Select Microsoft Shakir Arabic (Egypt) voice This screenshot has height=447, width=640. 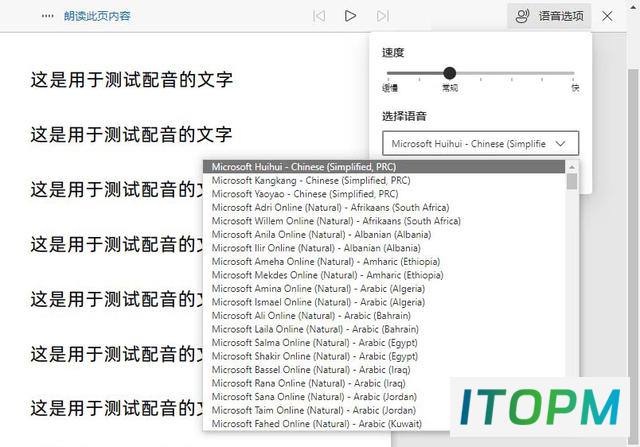(384, 356)
